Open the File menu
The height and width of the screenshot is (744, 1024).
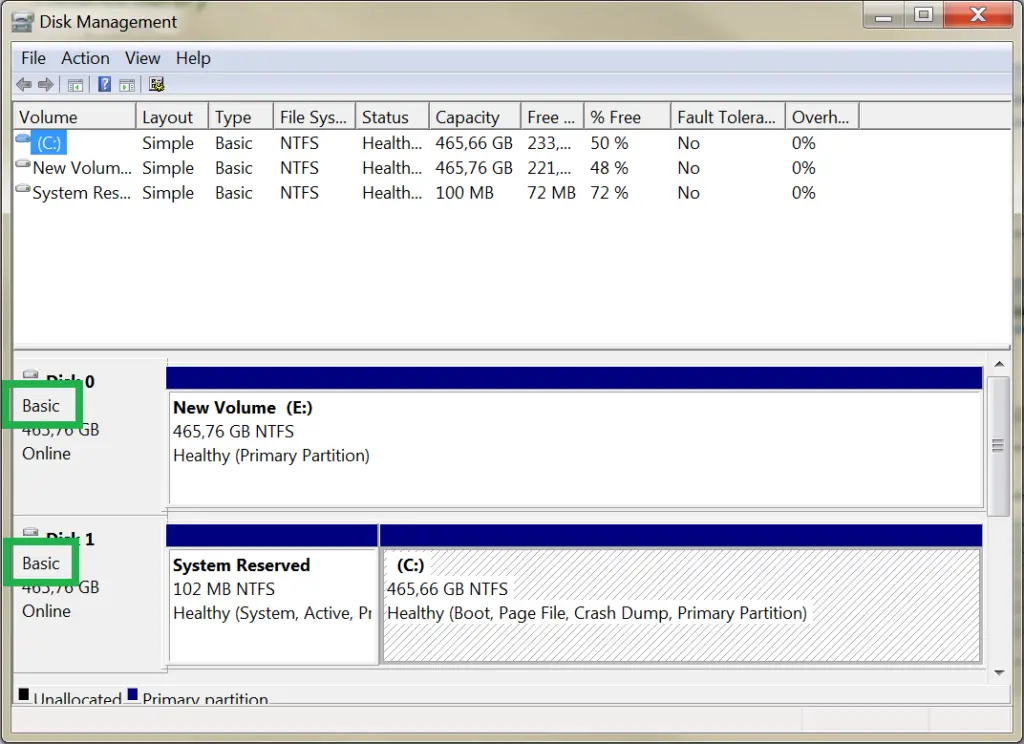33,58
